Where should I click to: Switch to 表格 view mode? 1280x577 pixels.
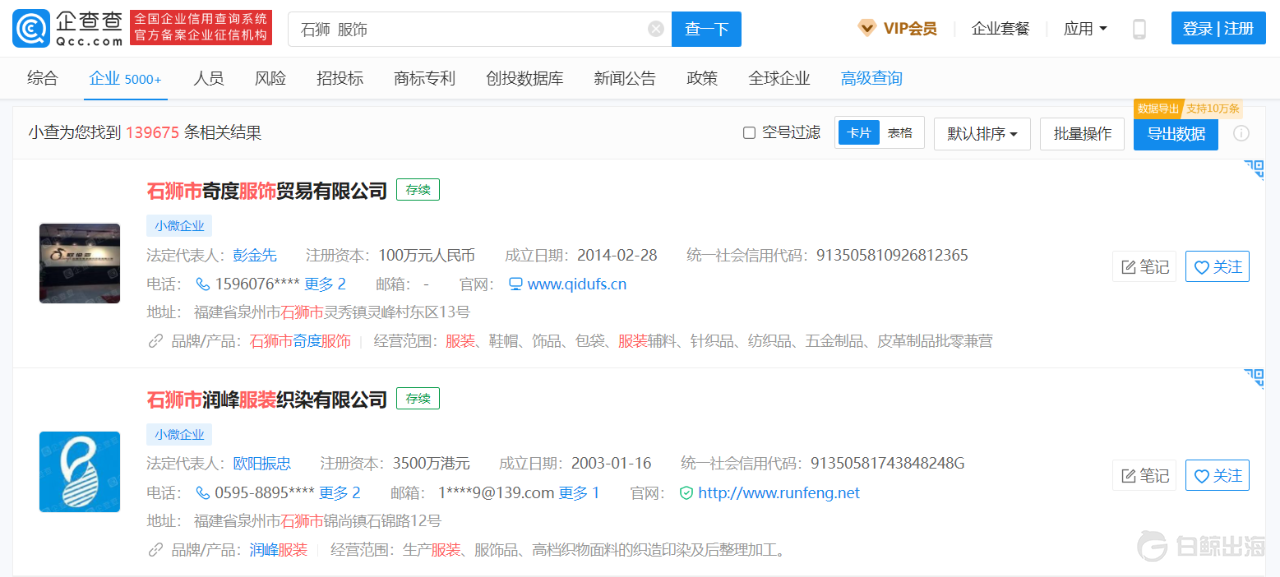point(900,133)
